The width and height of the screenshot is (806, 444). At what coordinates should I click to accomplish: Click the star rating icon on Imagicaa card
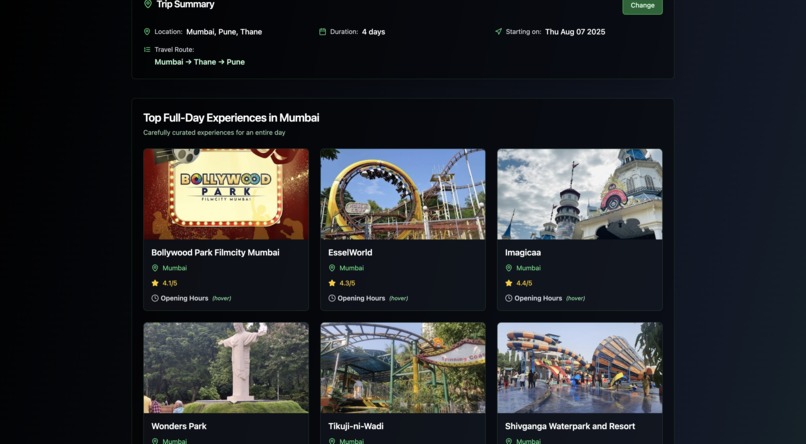(508, 283)
